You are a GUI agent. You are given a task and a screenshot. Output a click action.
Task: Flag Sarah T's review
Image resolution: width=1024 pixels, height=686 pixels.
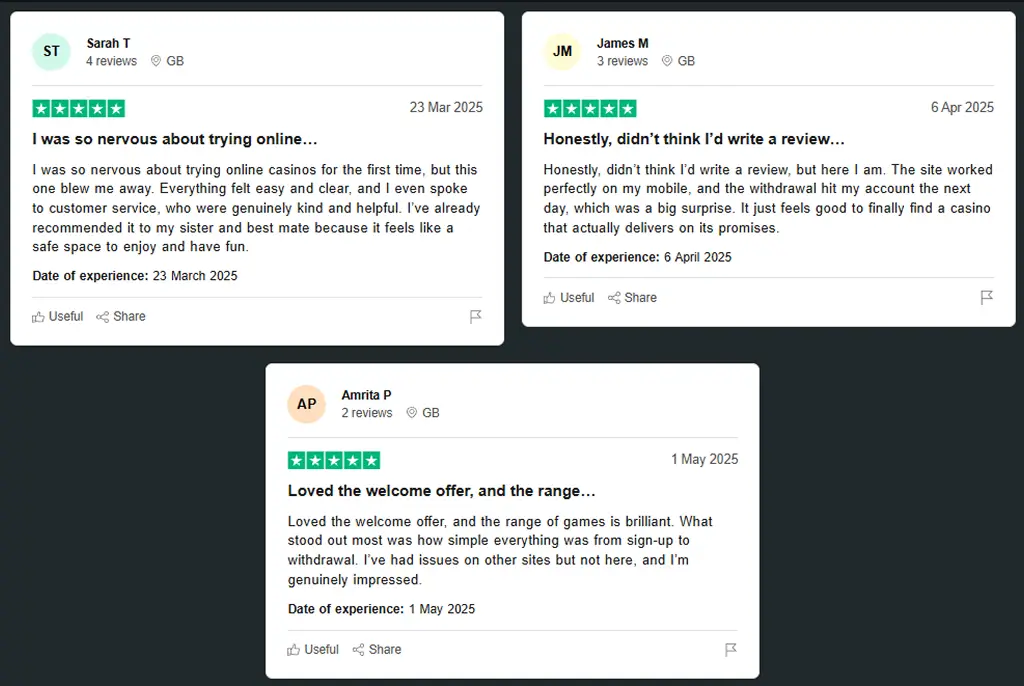475,317
